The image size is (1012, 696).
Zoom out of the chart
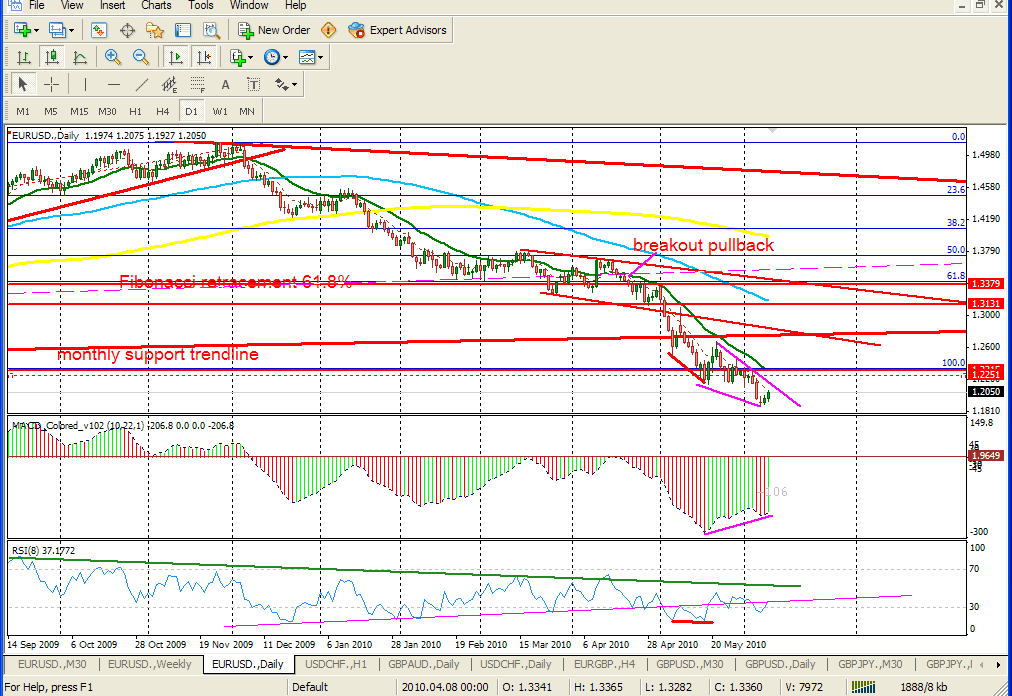pyautogui.click(x=141, y=57)
